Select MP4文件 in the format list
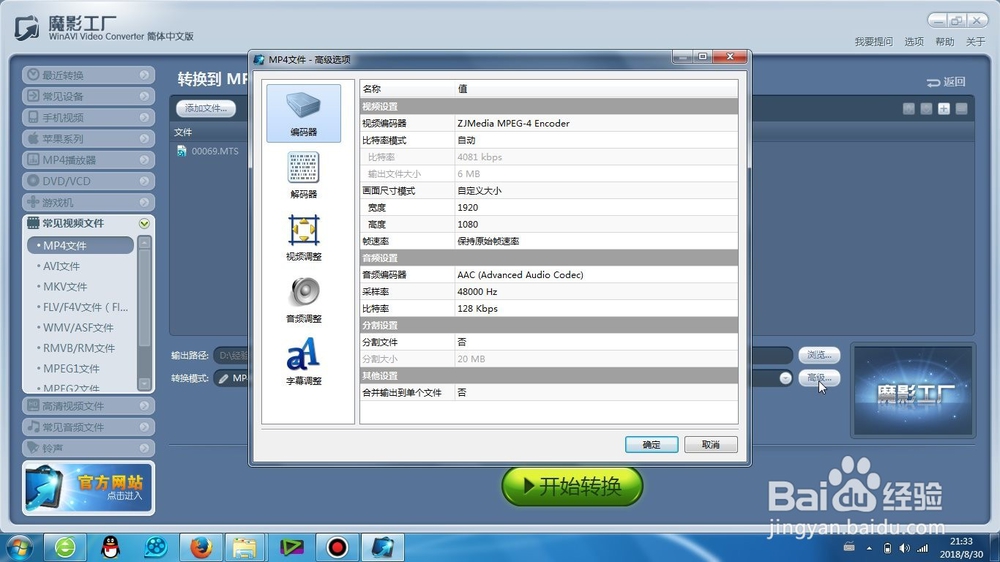Image resolution: width=1000 pixels, height=562 pixels. tap(80, 245)
